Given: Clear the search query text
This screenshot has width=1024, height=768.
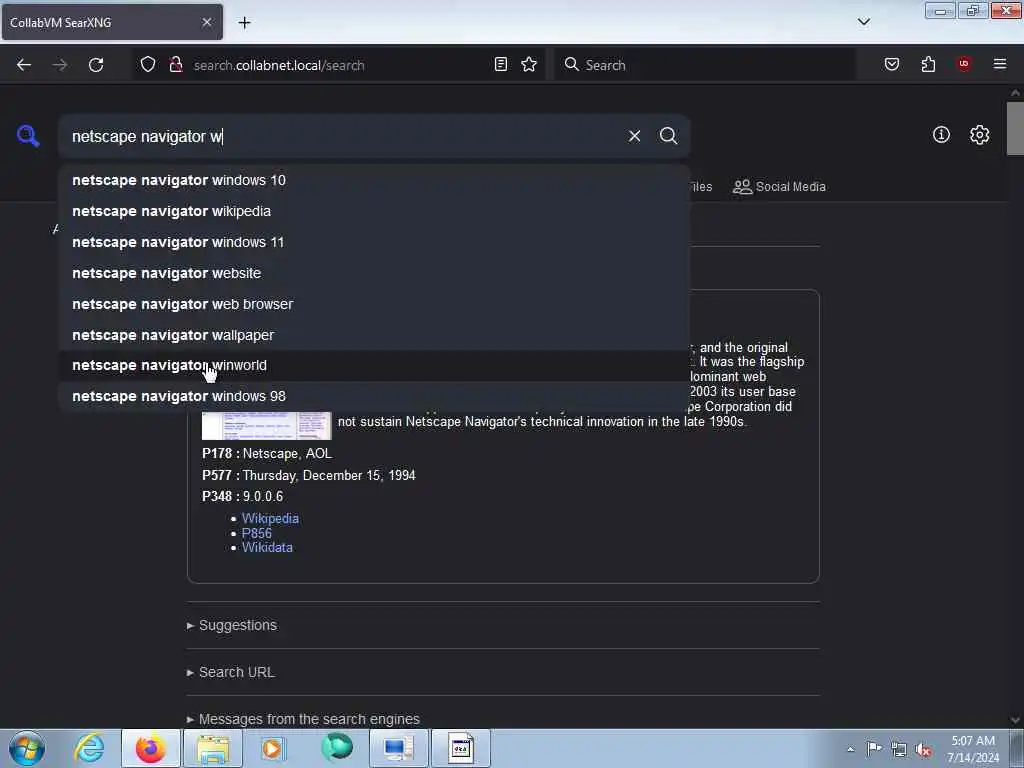Looking at the screenshot, I should click(x=634, y=136).
